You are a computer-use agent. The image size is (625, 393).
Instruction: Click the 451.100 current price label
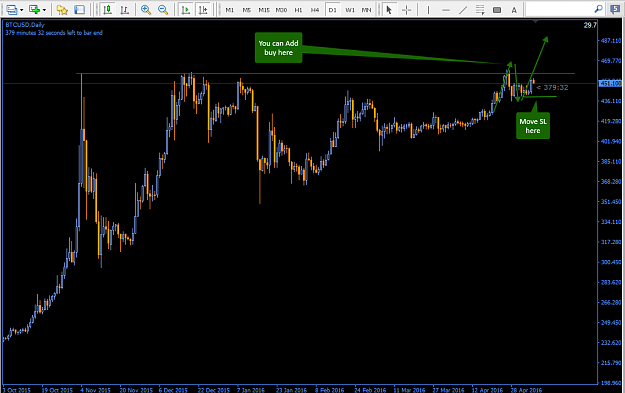[x=610, y=83]
